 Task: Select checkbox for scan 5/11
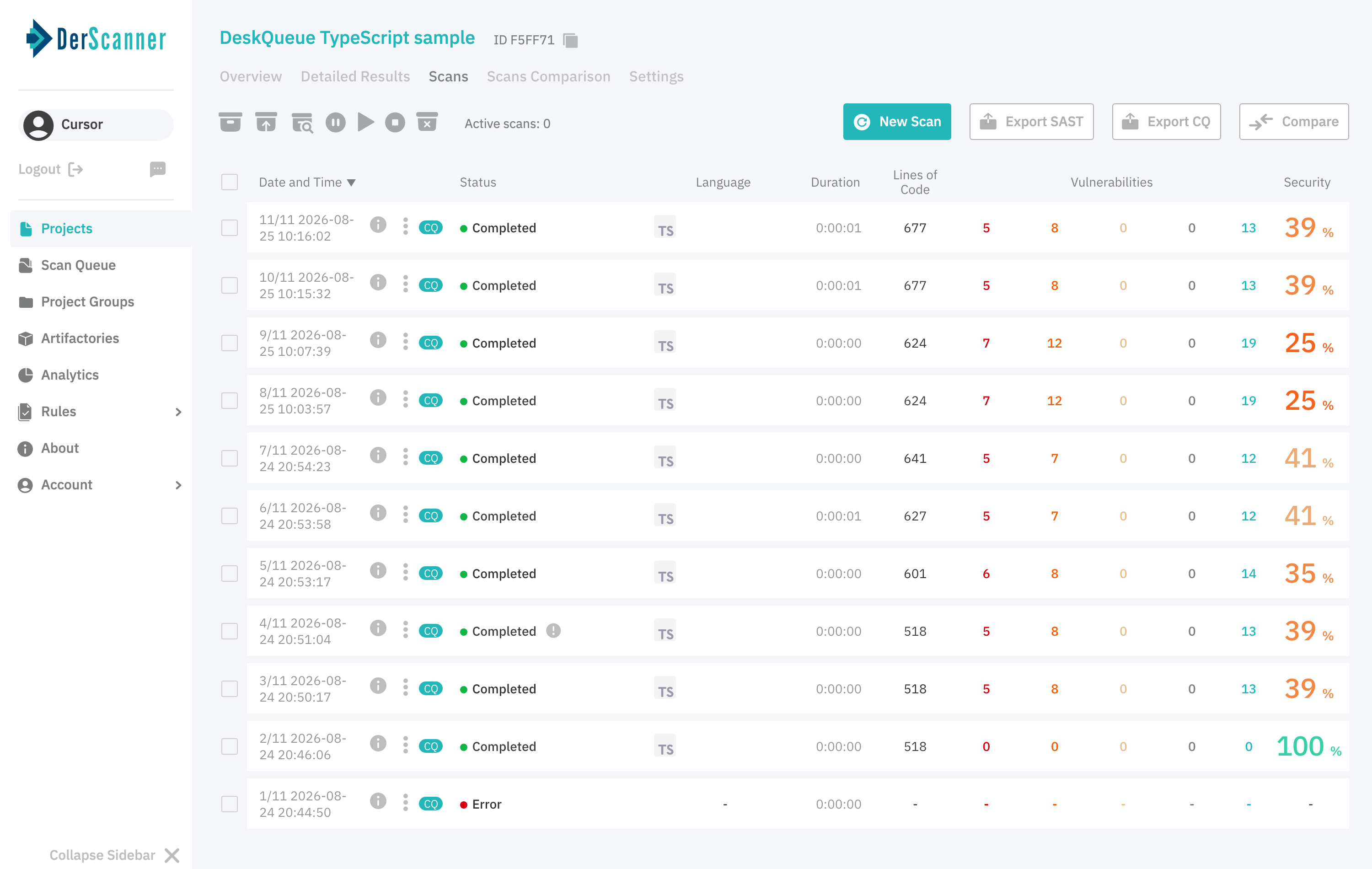230,574
